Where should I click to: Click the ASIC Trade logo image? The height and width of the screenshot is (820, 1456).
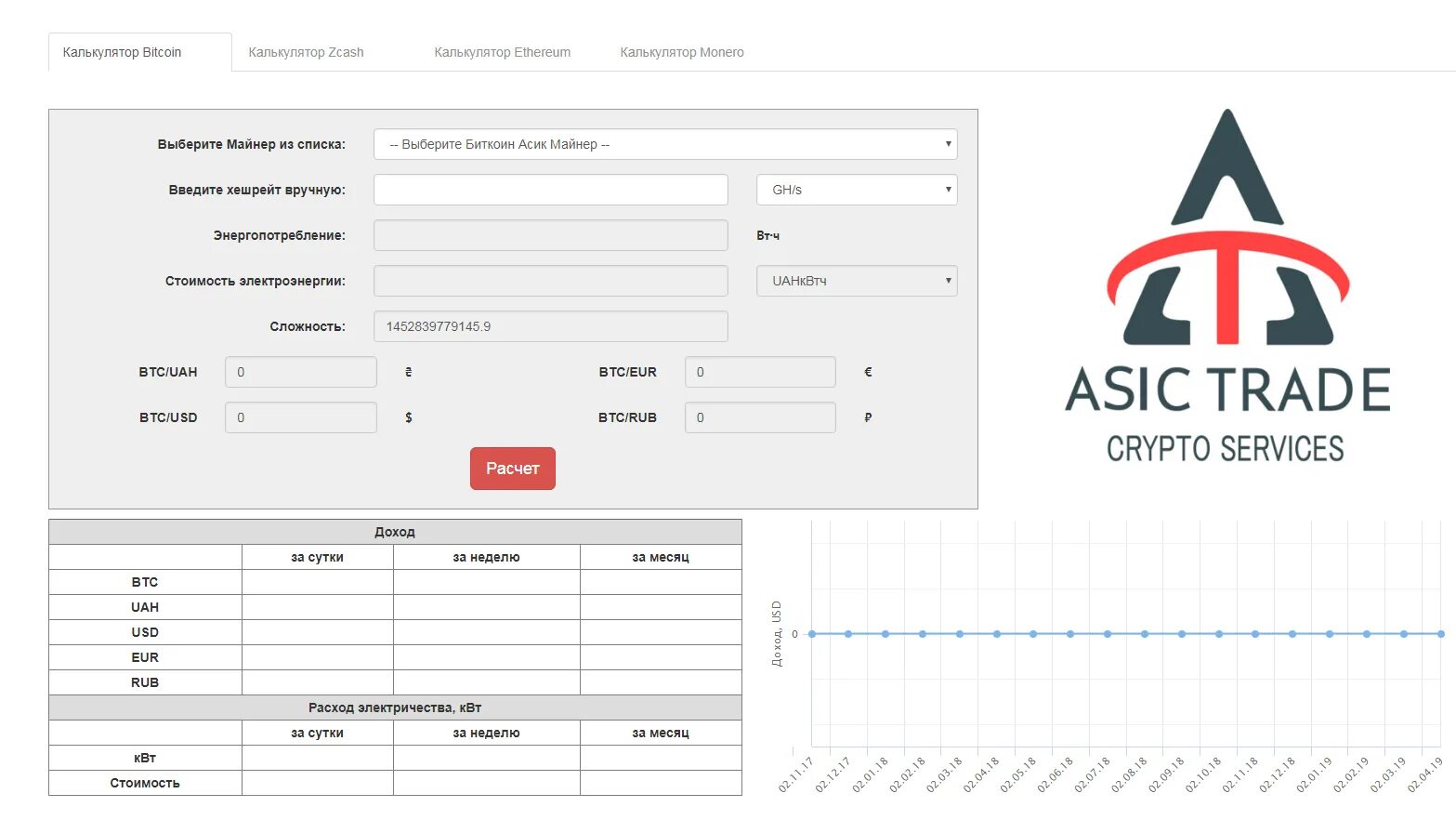tap(1227, 285)
